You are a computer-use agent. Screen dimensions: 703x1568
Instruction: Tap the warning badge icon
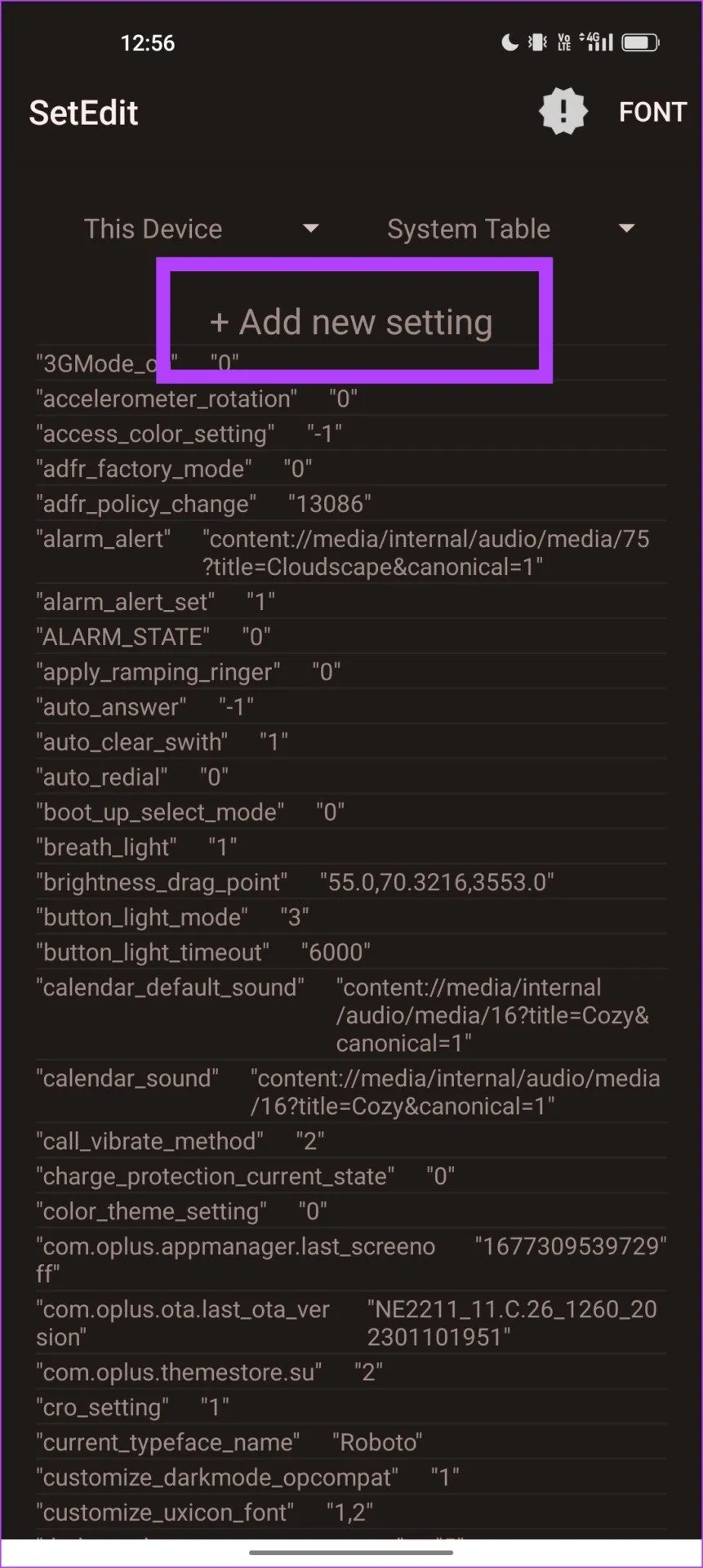[x=563, y=112]
